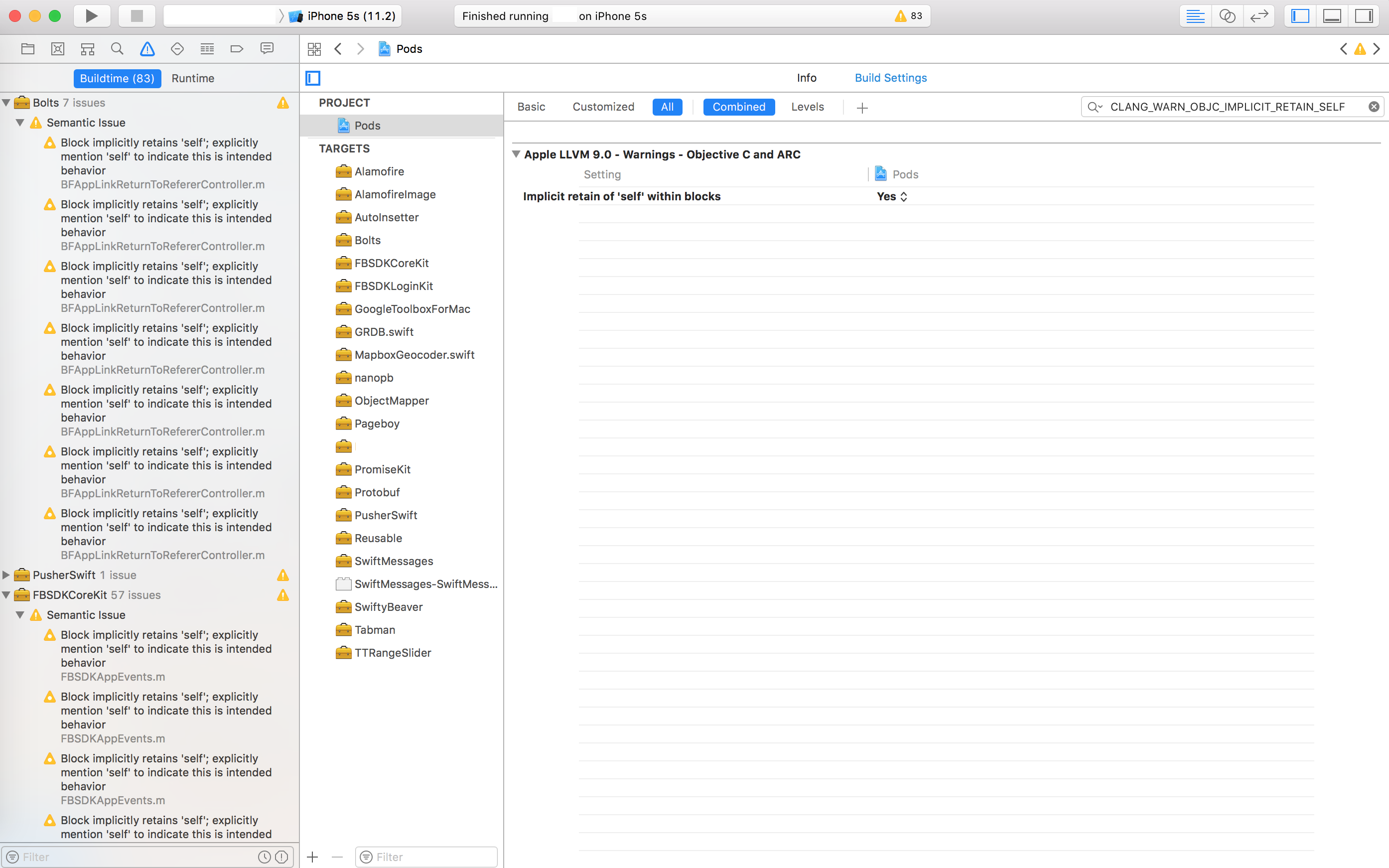
Task: Open the Symbol navigator
Action: pyautogui.click(x=87, y=49)
